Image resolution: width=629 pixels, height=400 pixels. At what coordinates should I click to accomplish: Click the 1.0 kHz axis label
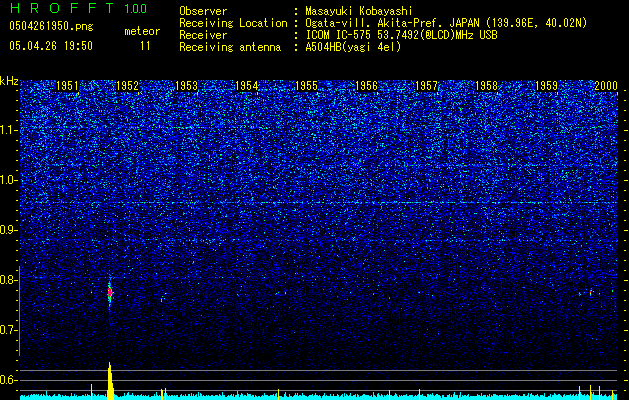[x=9, y=180]
